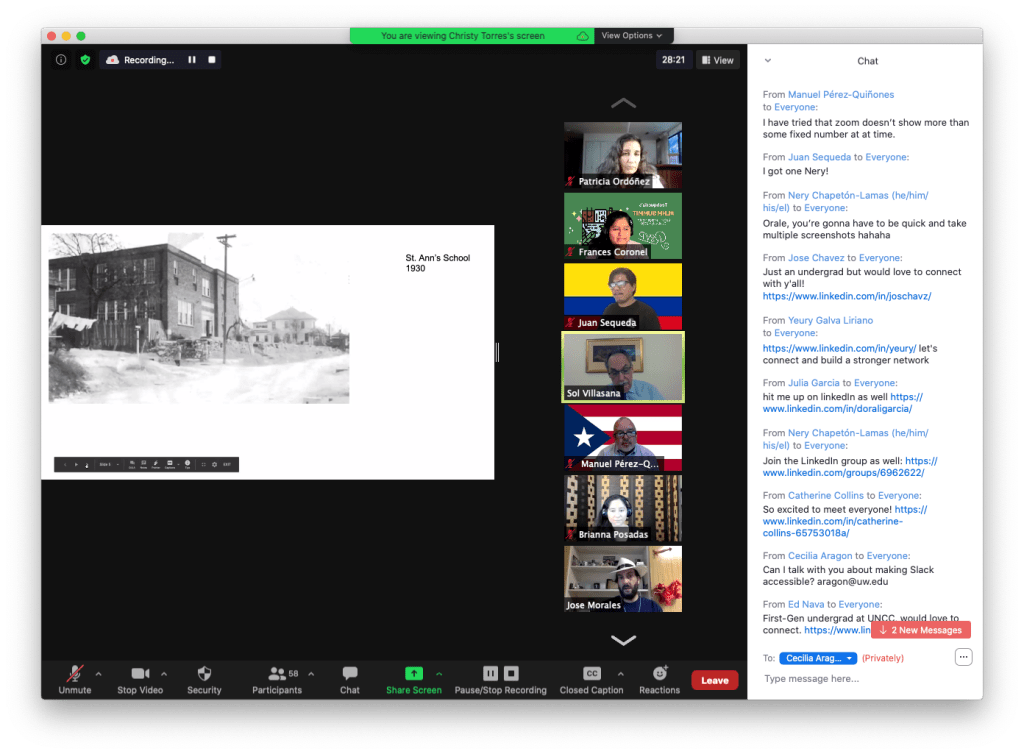Click the Chat bubble icon
The height and width of the screenshot is (754, 1024).
click(349, 674)
